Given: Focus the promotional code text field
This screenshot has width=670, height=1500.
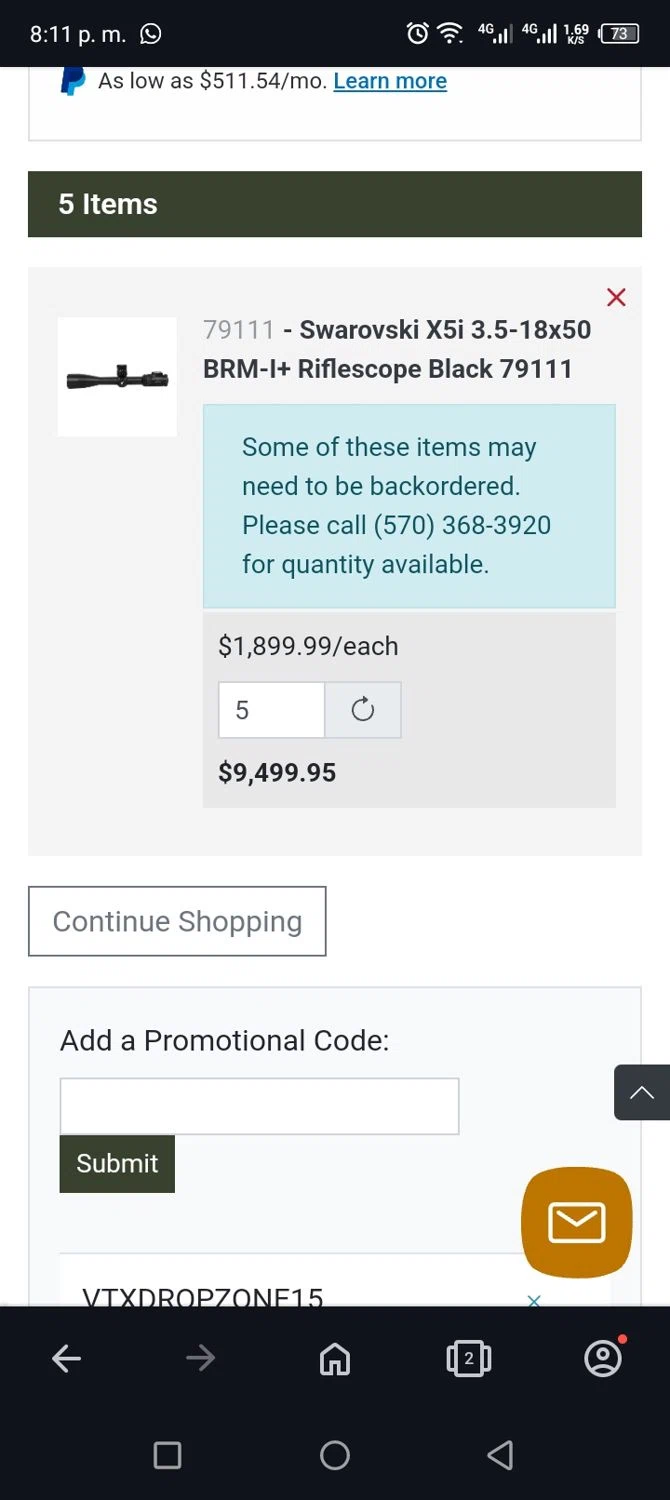Looking at the screenshot, I should click(x=259, y=1106).
